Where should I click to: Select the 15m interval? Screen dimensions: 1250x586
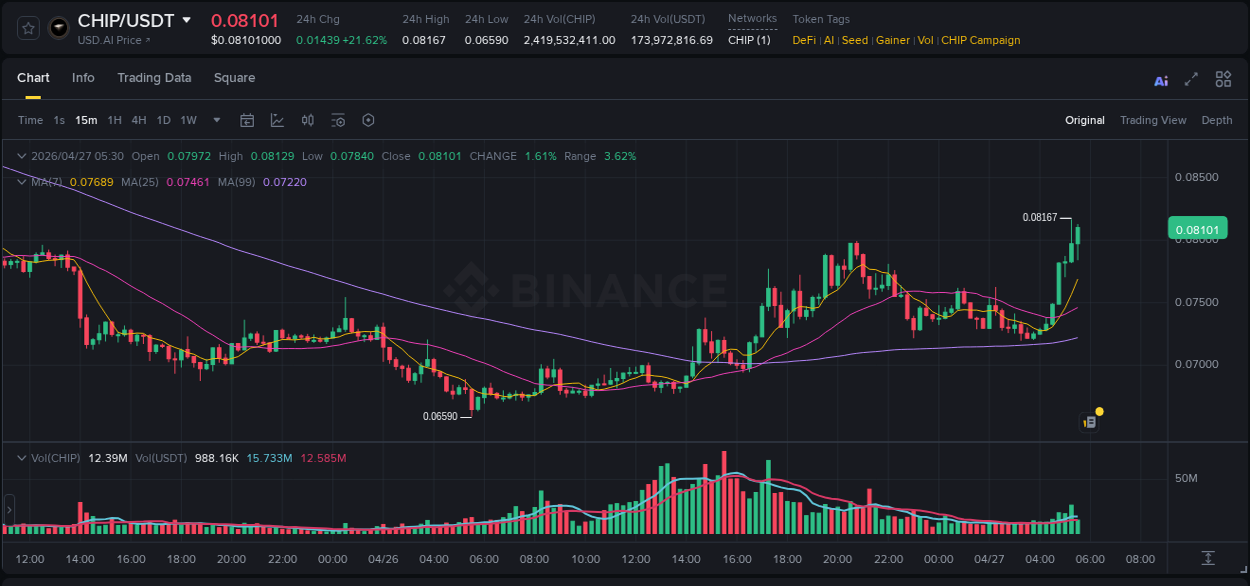point(86,120)
